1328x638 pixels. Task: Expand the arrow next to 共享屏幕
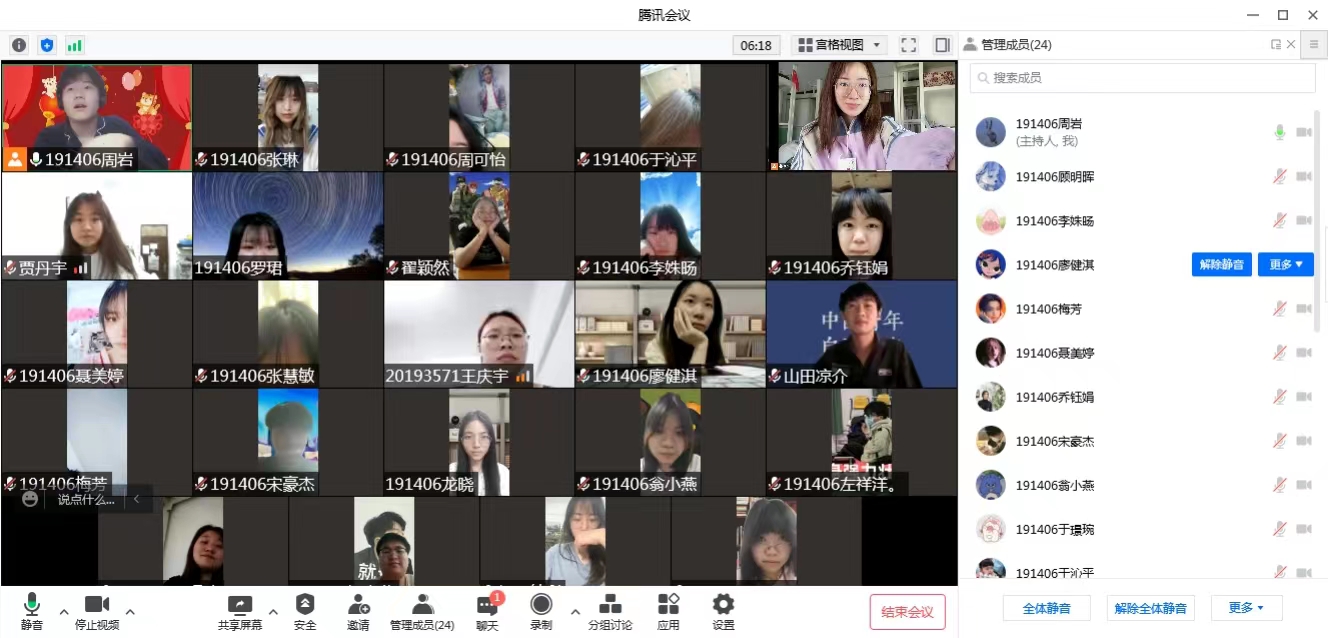[x=273, y=611]
